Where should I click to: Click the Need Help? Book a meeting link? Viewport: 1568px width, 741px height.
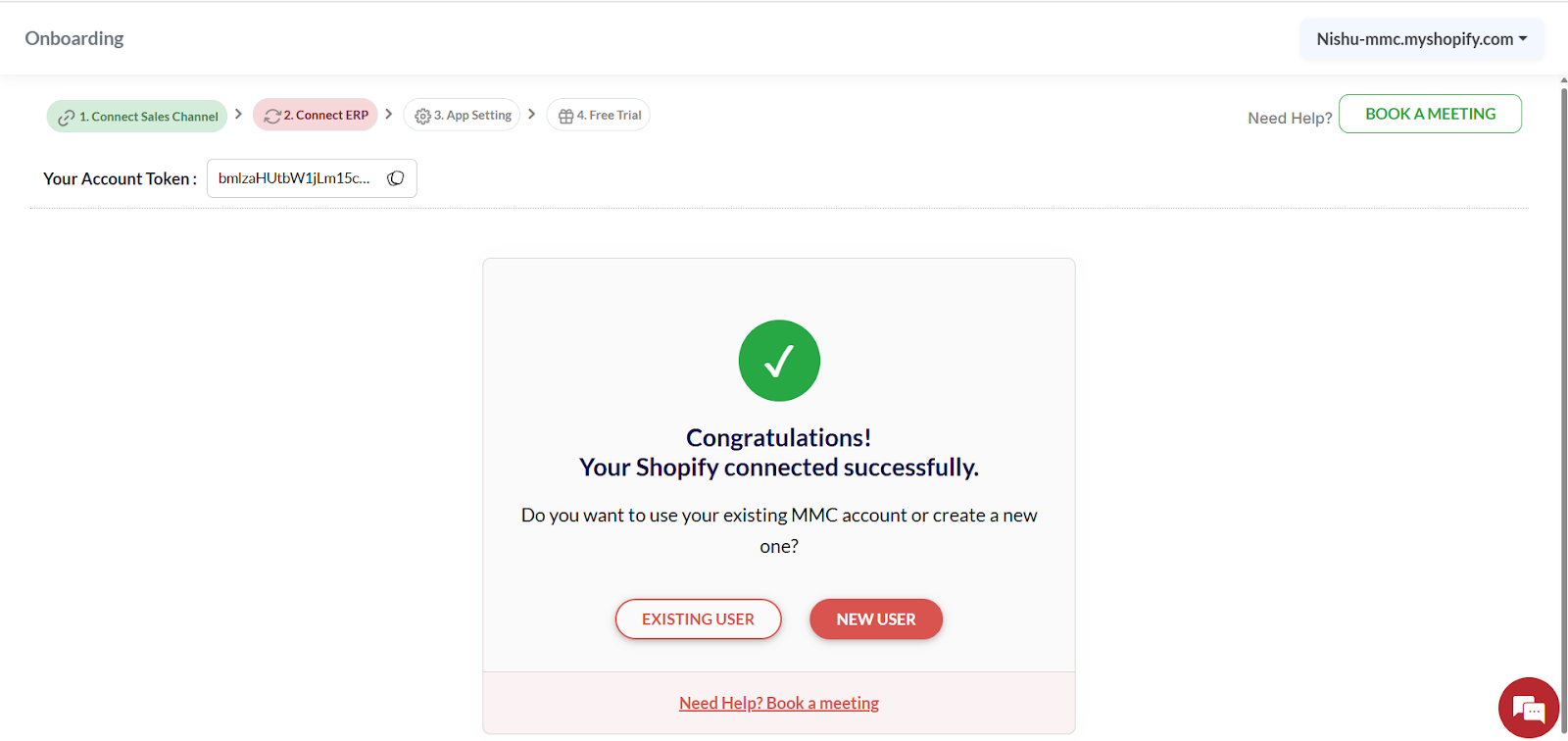[x=778, y=702]
